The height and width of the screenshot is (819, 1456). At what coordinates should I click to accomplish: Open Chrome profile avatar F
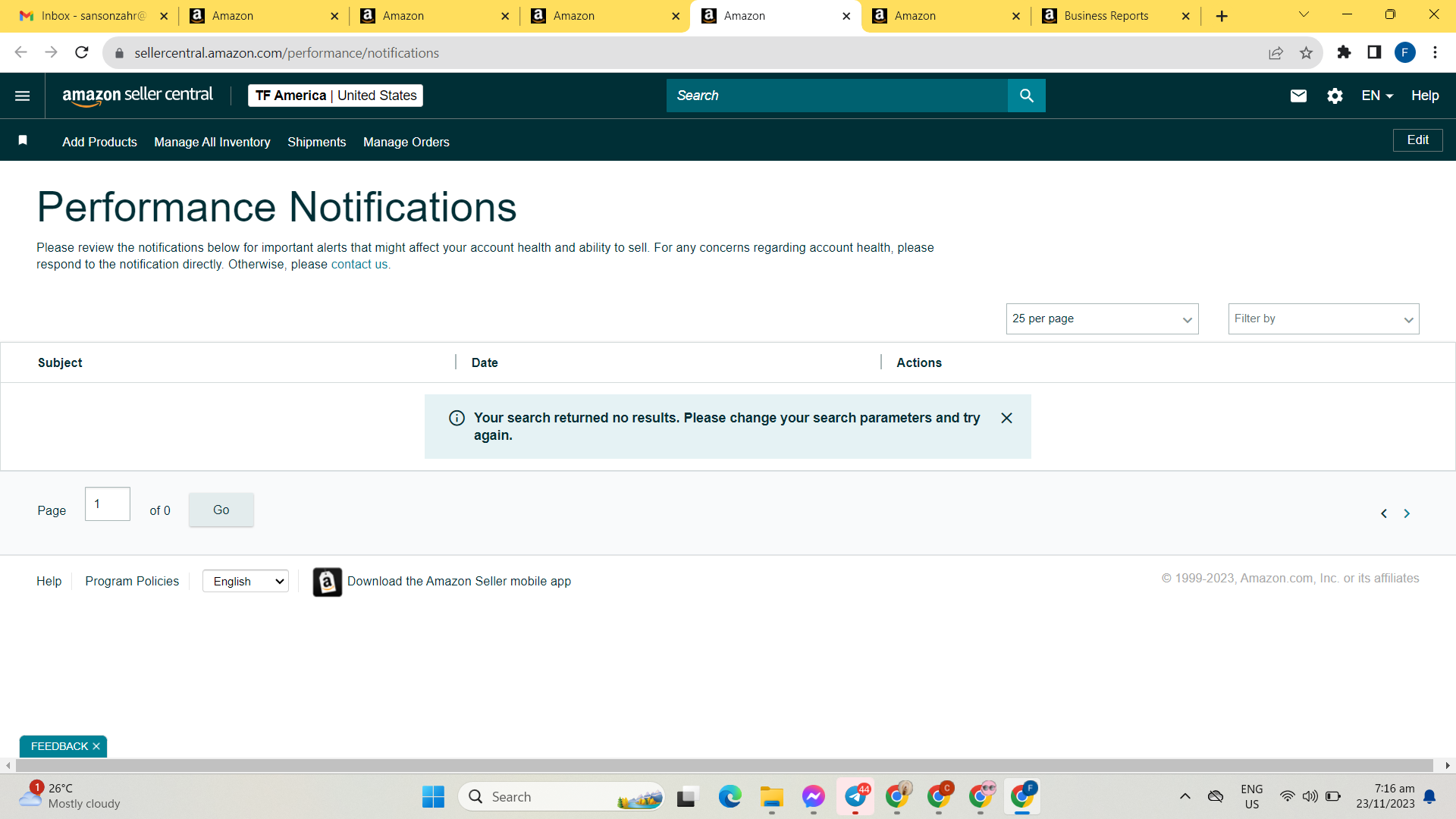tap(1404, 52)
